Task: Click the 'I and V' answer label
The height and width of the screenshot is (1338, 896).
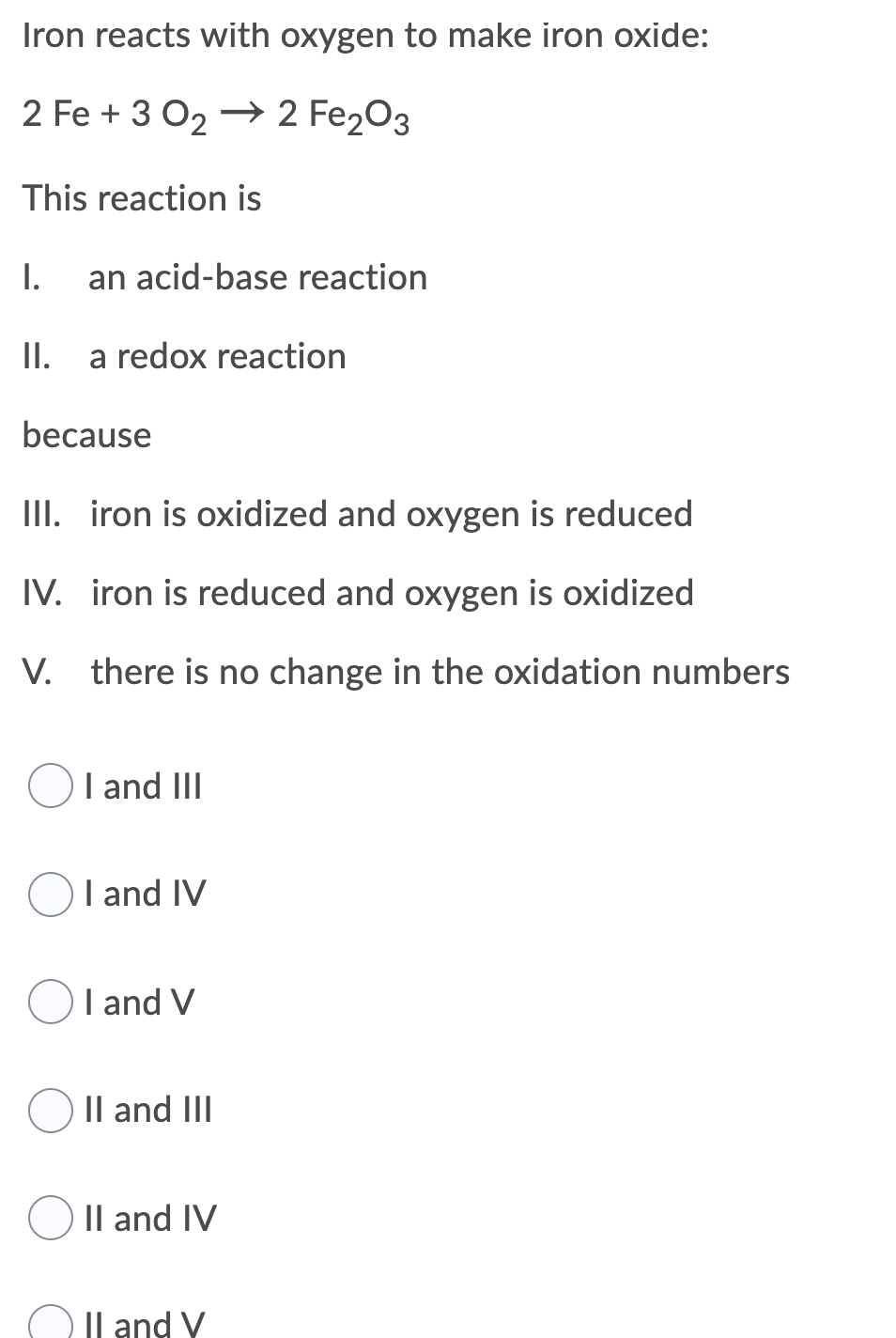Action: click(137, 1003)
